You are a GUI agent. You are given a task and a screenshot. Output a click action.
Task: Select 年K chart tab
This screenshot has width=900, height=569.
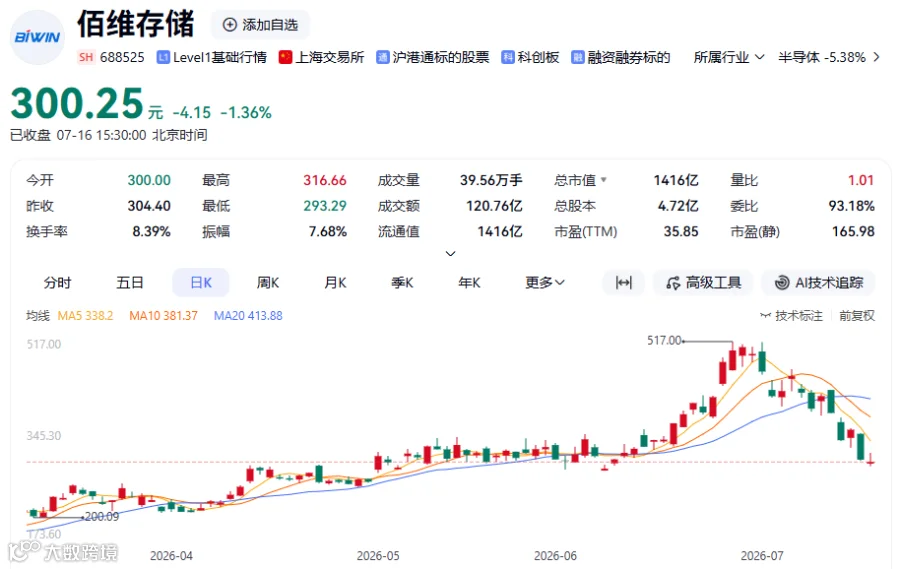[x=470, y=282]
